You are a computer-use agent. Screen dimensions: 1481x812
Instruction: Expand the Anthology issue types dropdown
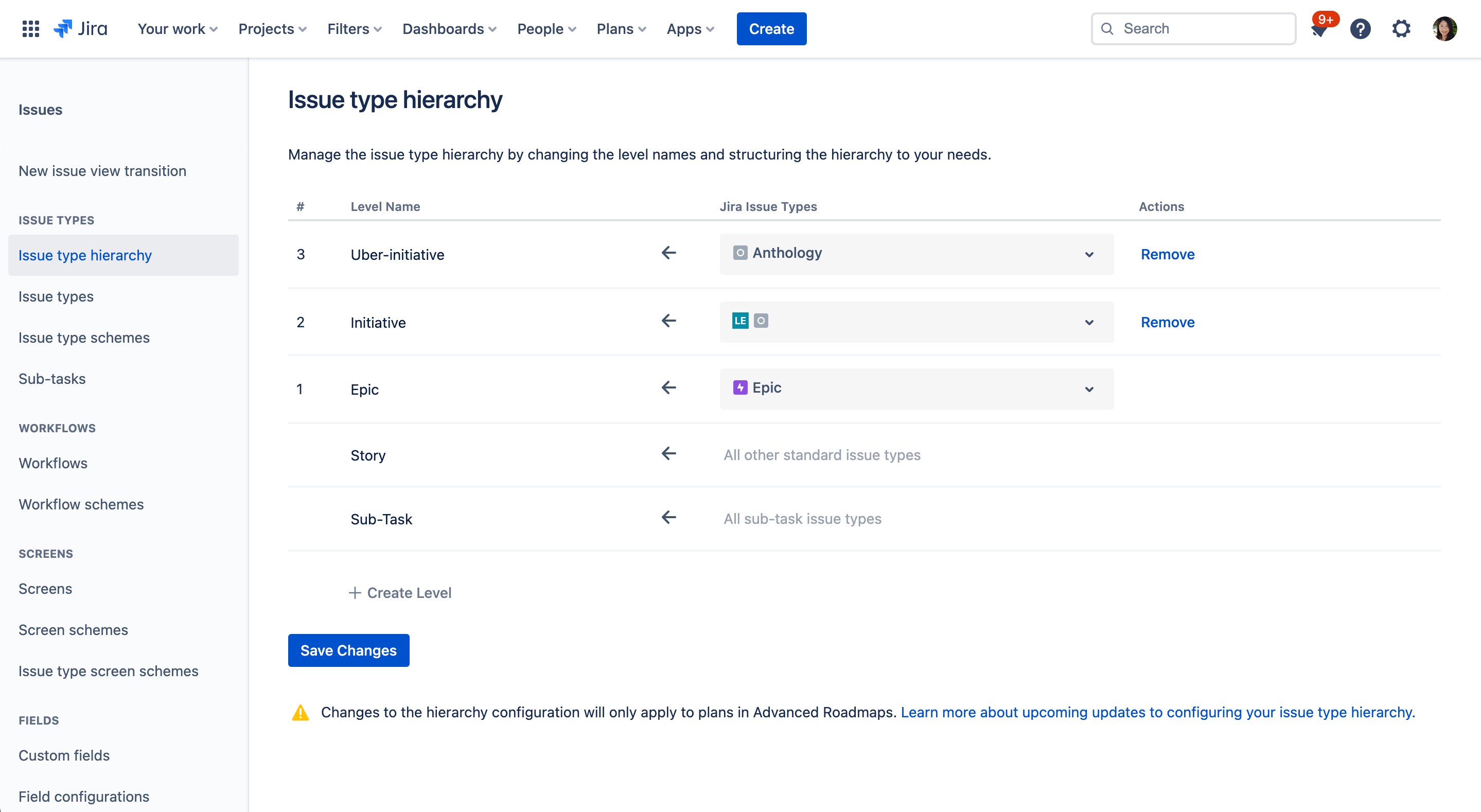(x=1088, y=254)
